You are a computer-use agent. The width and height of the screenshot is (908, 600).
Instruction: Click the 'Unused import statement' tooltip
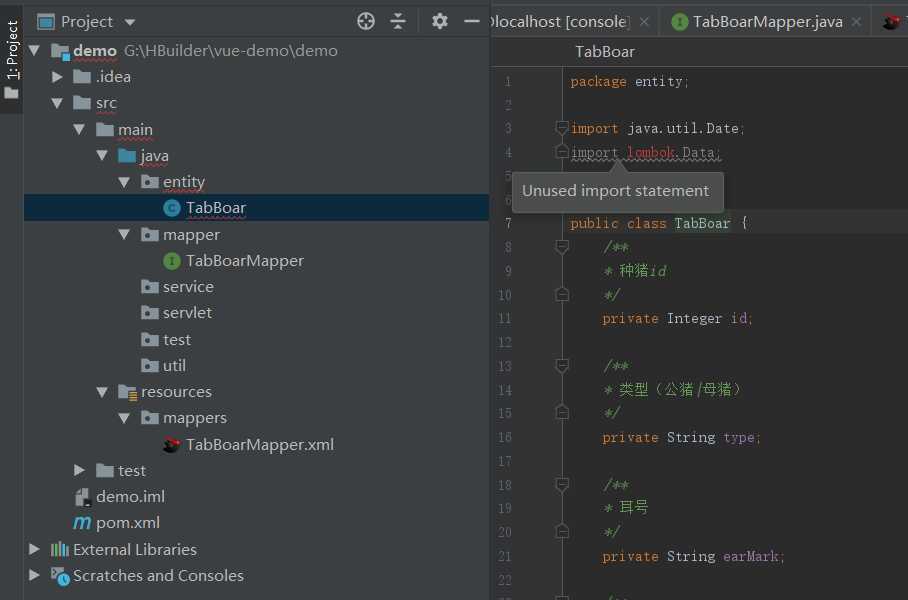click(x=618, y=192)
